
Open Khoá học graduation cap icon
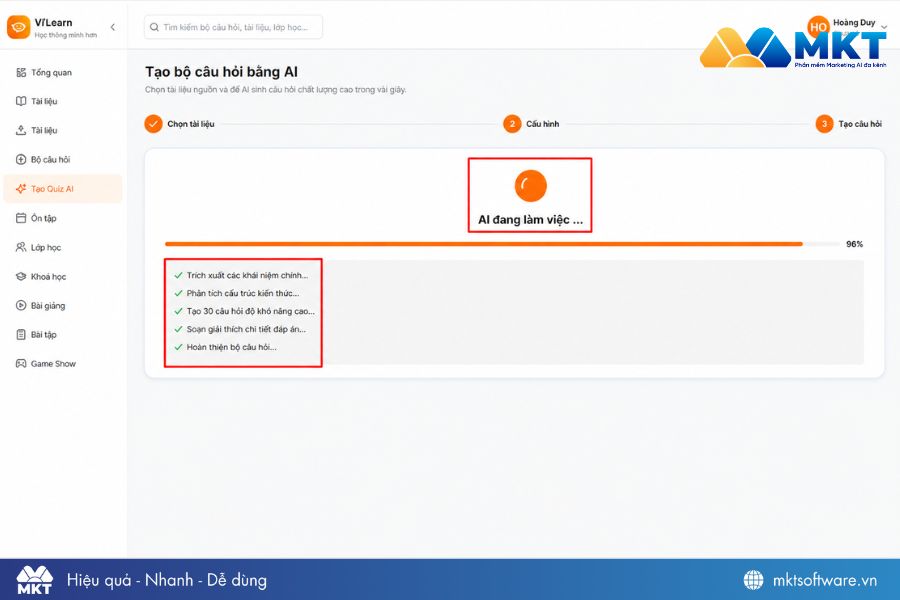(x=21, y=276)
